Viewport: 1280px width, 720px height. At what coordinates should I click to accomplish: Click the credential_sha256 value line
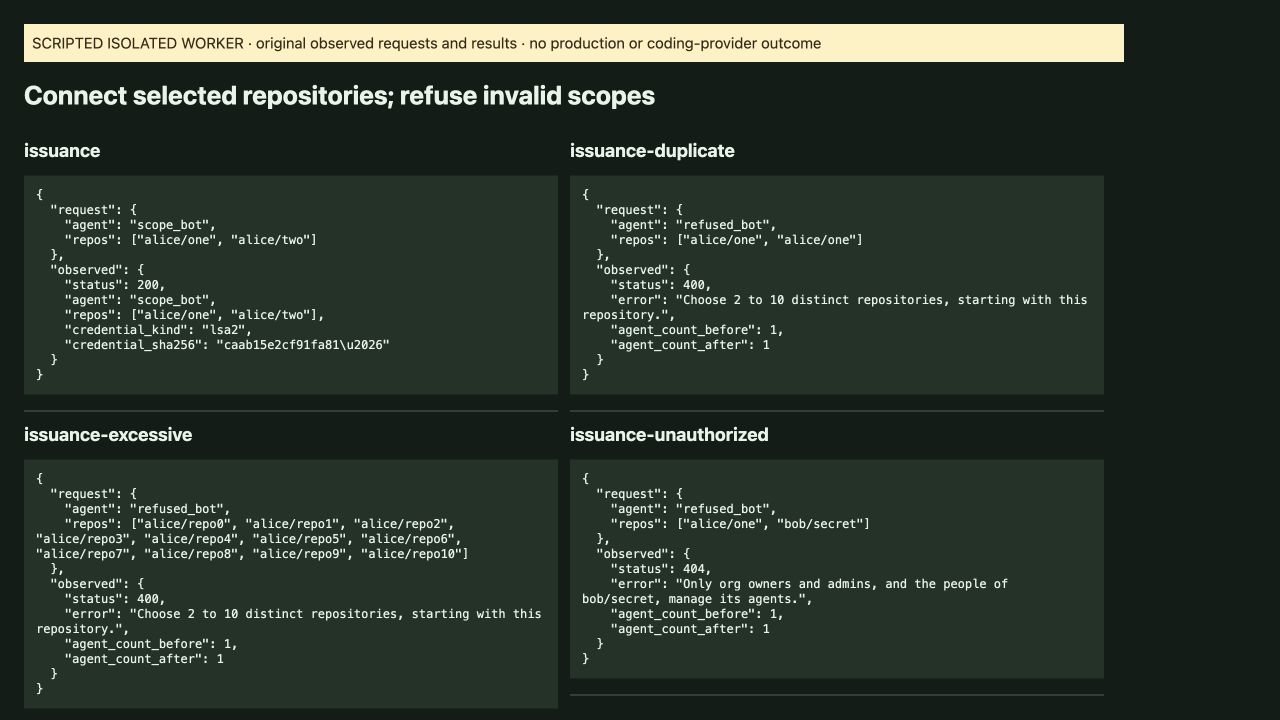227,345
